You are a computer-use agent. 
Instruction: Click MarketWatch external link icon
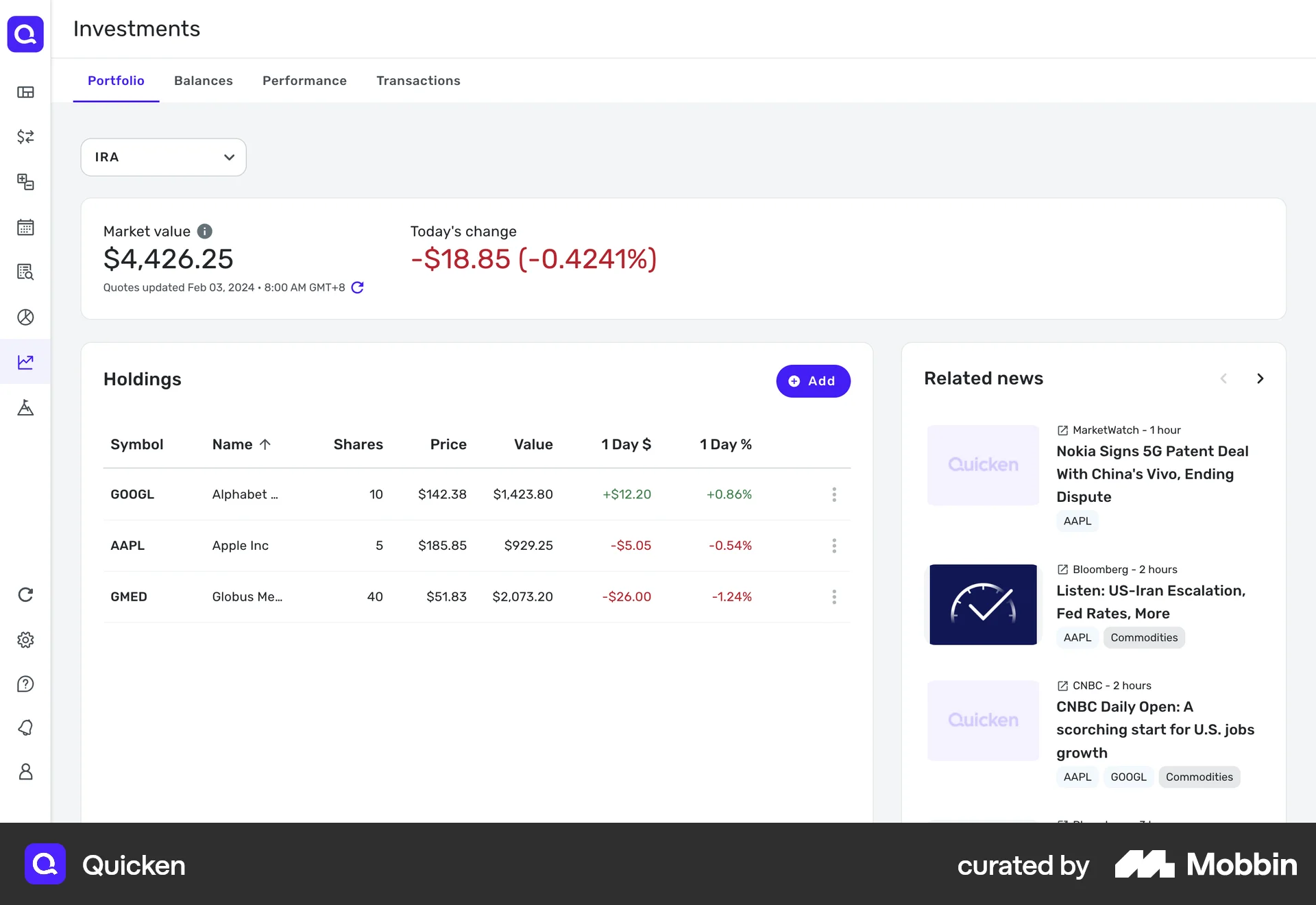1062,431
